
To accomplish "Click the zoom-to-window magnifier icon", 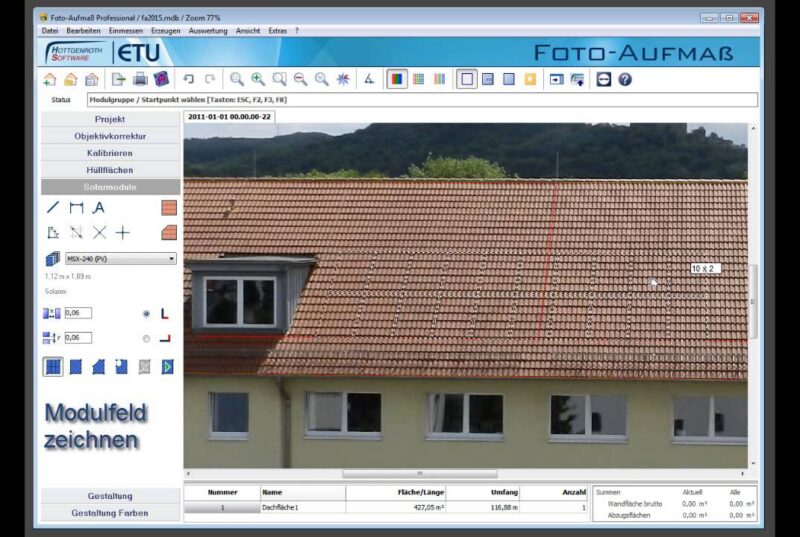I will coord(279,79).
